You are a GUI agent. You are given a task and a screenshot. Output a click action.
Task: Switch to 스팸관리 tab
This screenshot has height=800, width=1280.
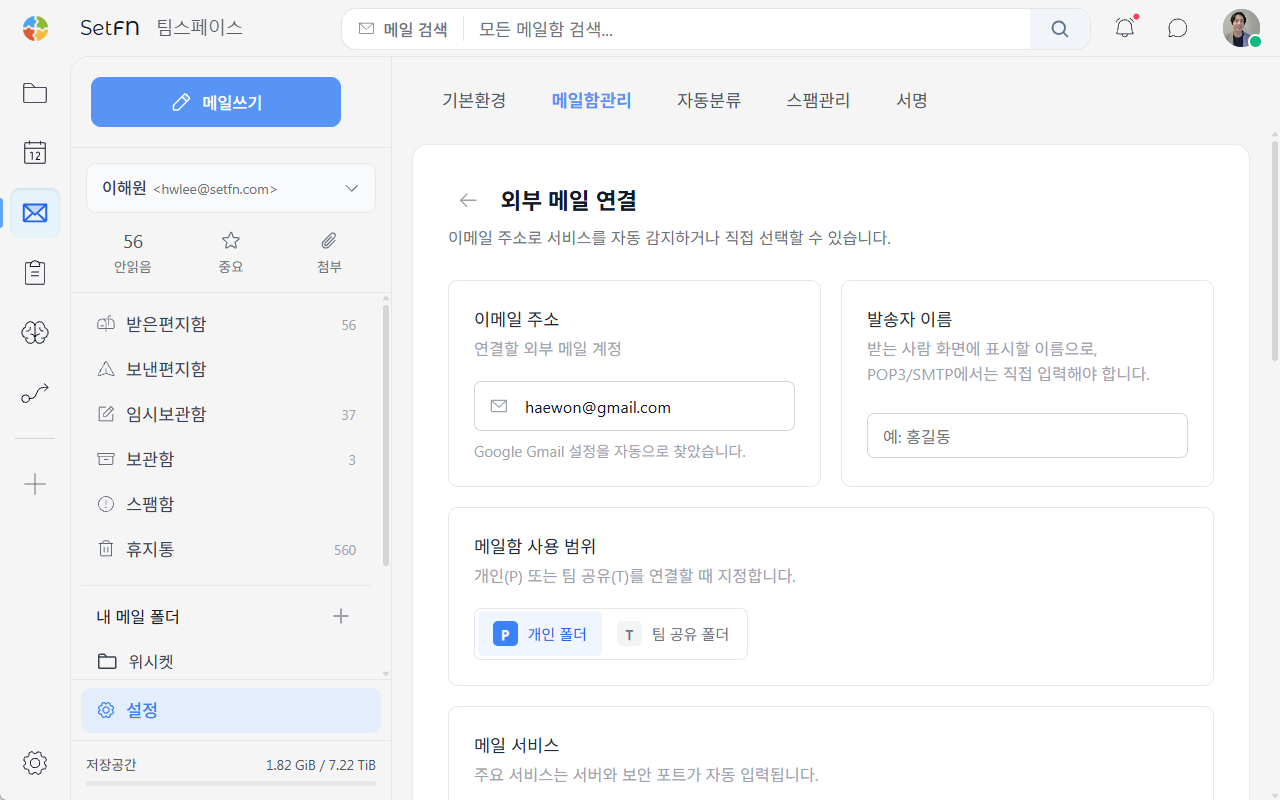818,100
